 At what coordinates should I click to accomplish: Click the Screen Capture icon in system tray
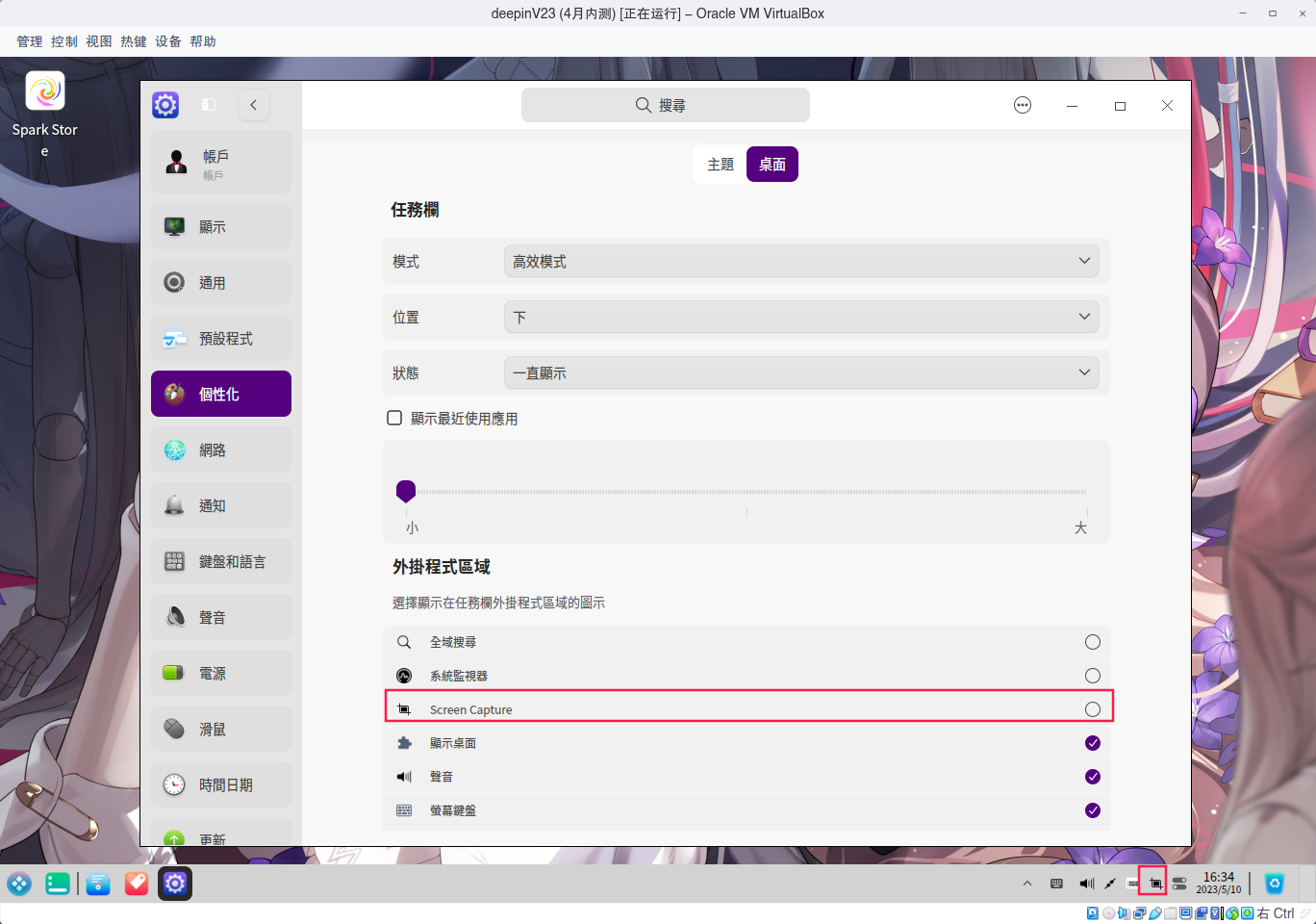[1151, 883]
